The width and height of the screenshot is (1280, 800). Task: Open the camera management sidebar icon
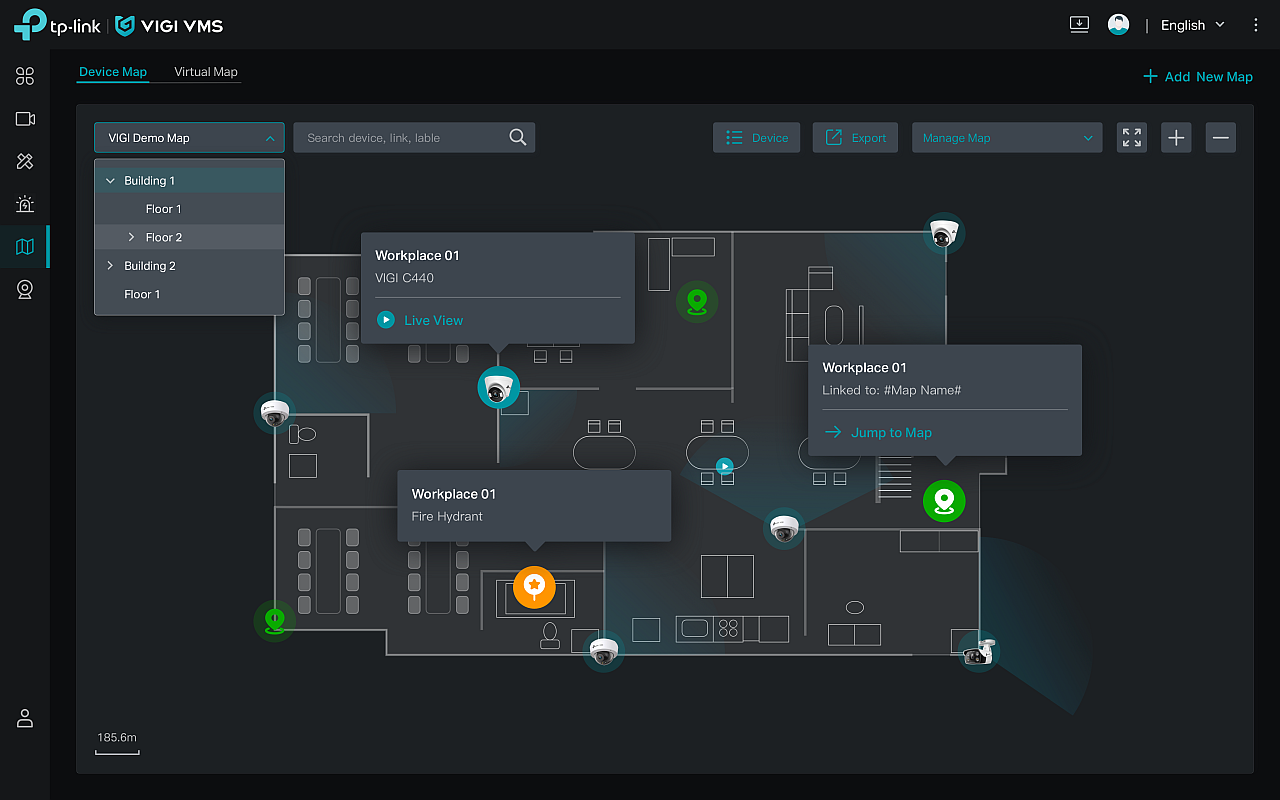pyautogui.click(x=25, y=118)
